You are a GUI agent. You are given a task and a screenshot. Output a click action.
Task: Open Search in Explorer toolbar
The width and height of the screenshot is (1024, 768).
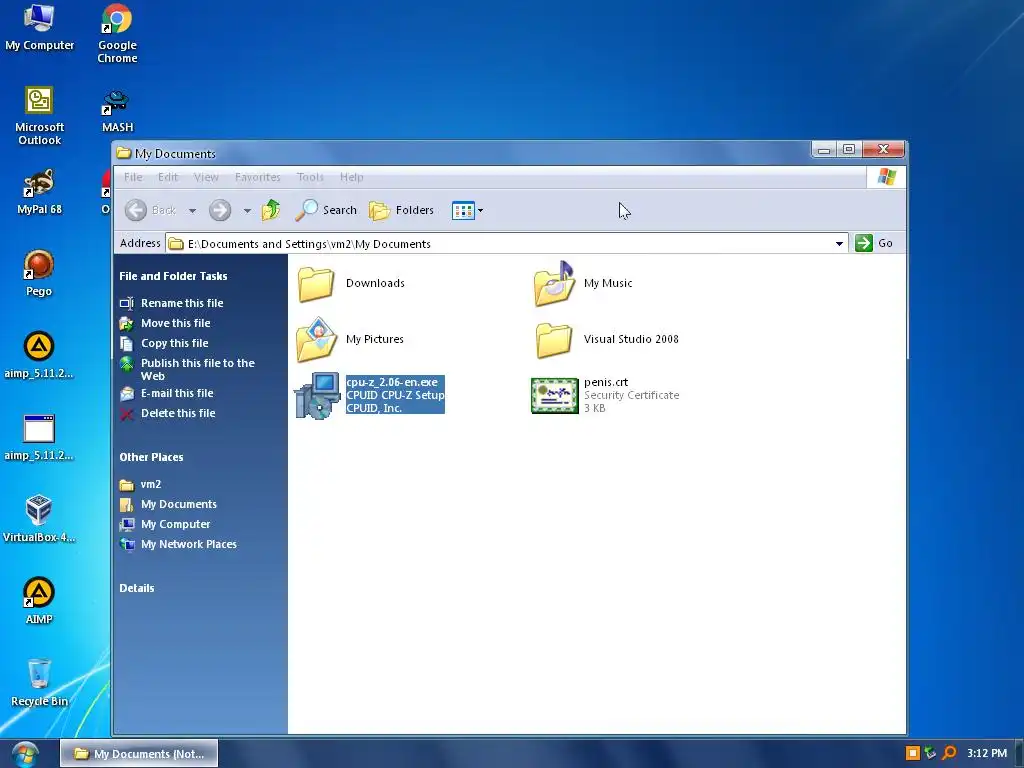point(326,210)
